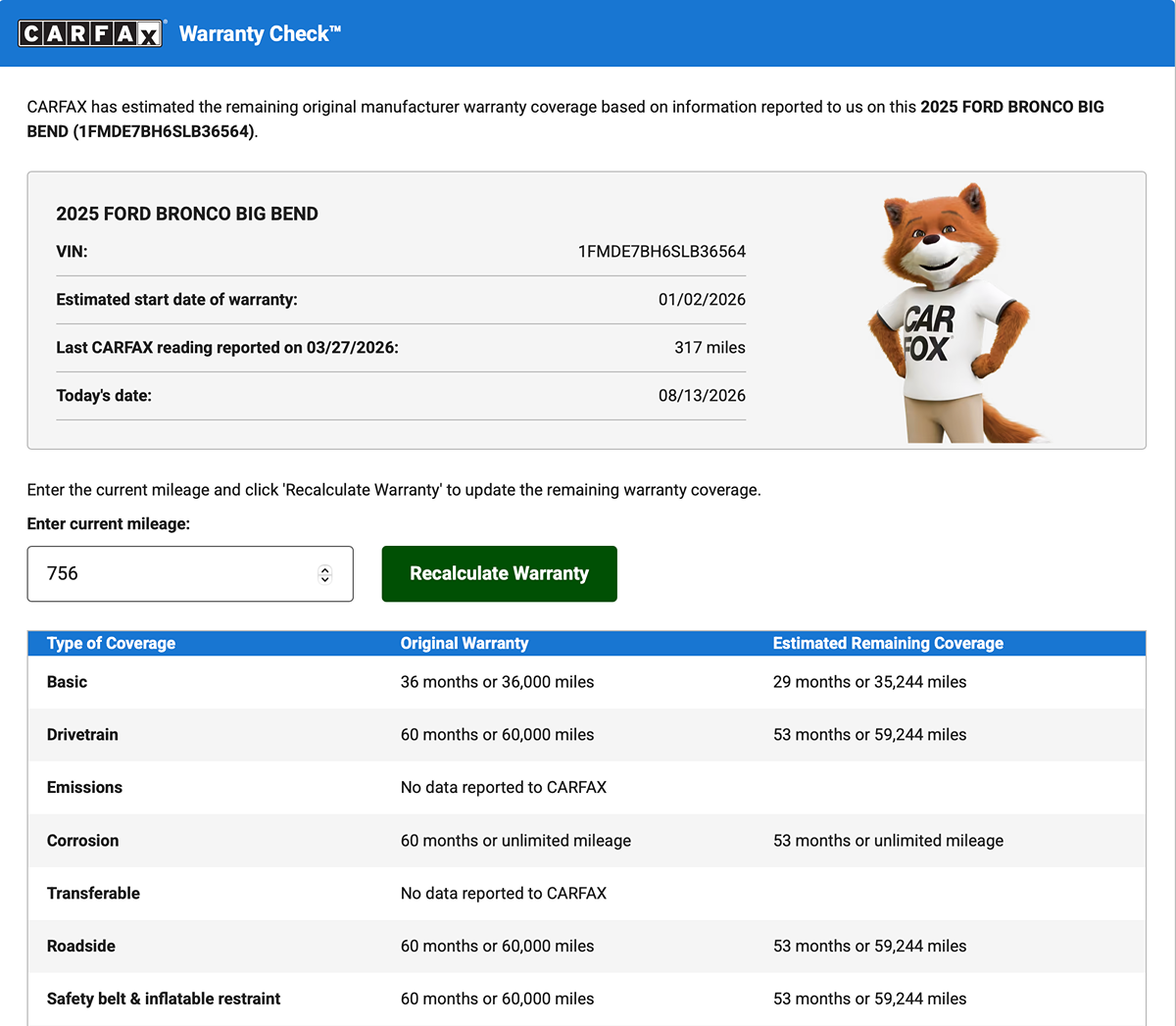Screen dimensions: 1176x1026
Task: Click Drivetrain's '53 months or 59,244 miles'
Action: [869, 735]
